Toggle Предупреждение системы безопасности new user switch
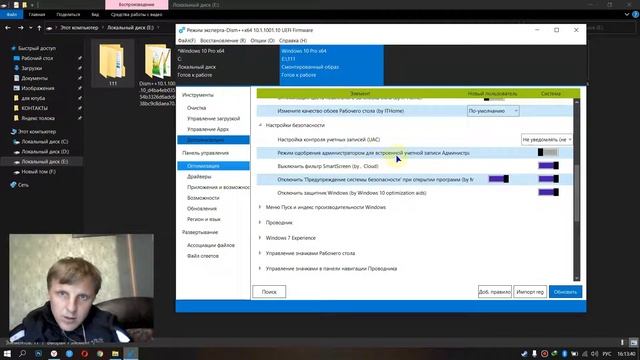Screen dimensions: 640x360 pos(498,179)
